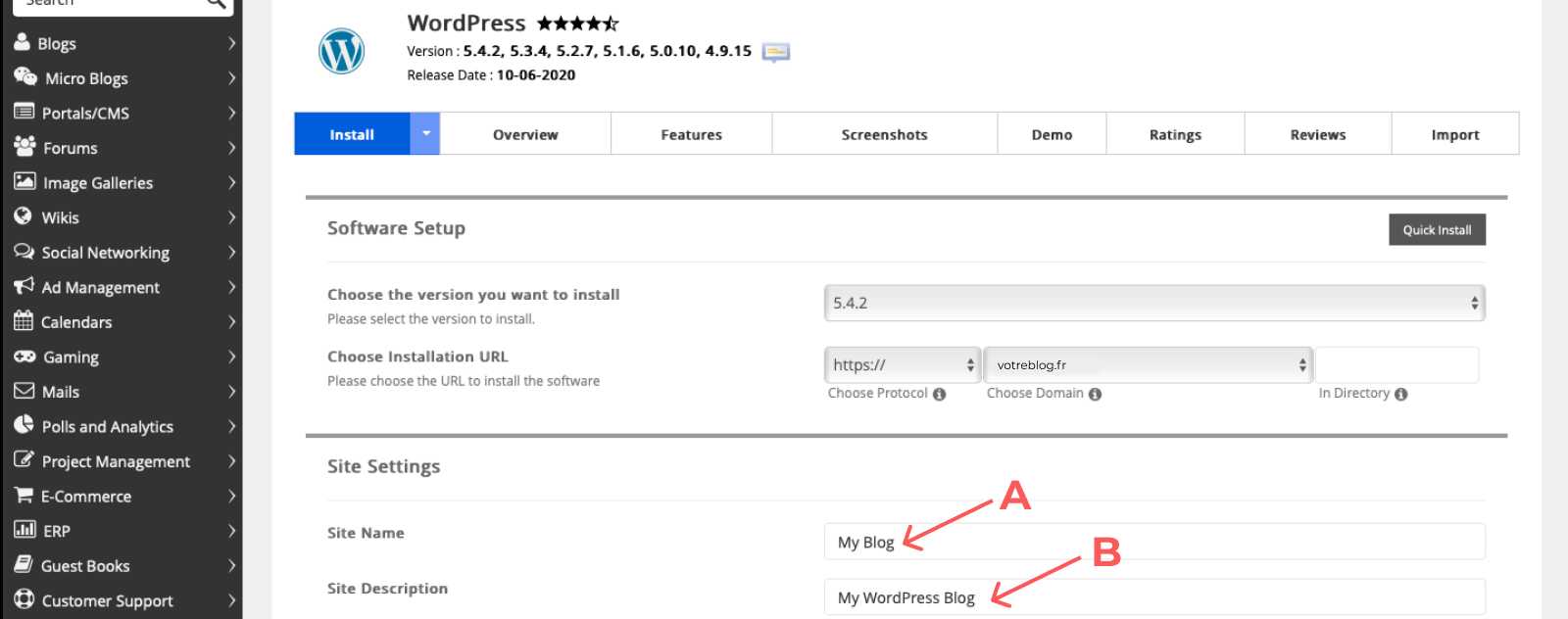Image resolution: width=1568 pixels, height=619 pixels.
Task: Click the Wikis globe icon
Action: [x=23, y=216]
